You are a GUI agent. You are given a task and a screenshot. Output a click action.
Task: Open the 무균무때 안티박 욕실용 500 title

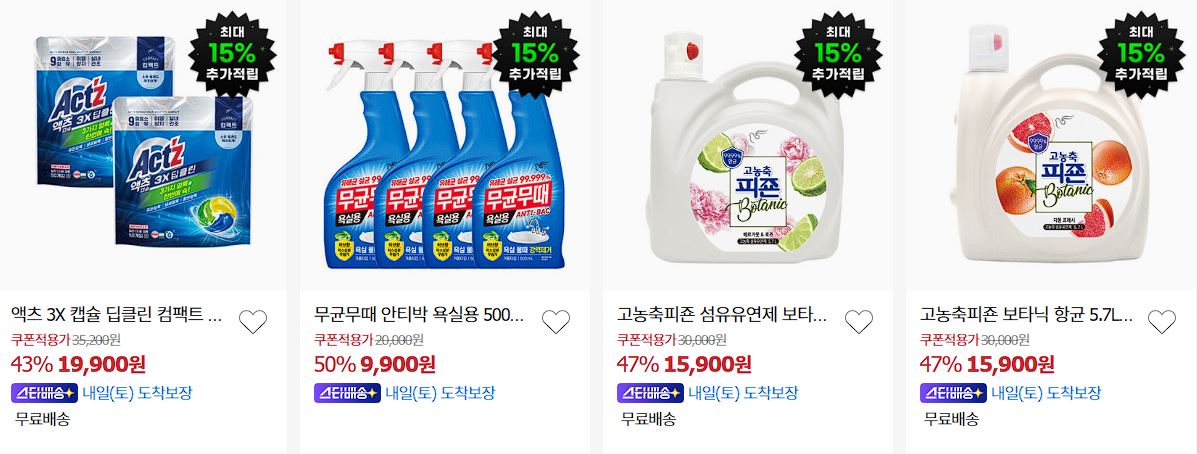419,314
